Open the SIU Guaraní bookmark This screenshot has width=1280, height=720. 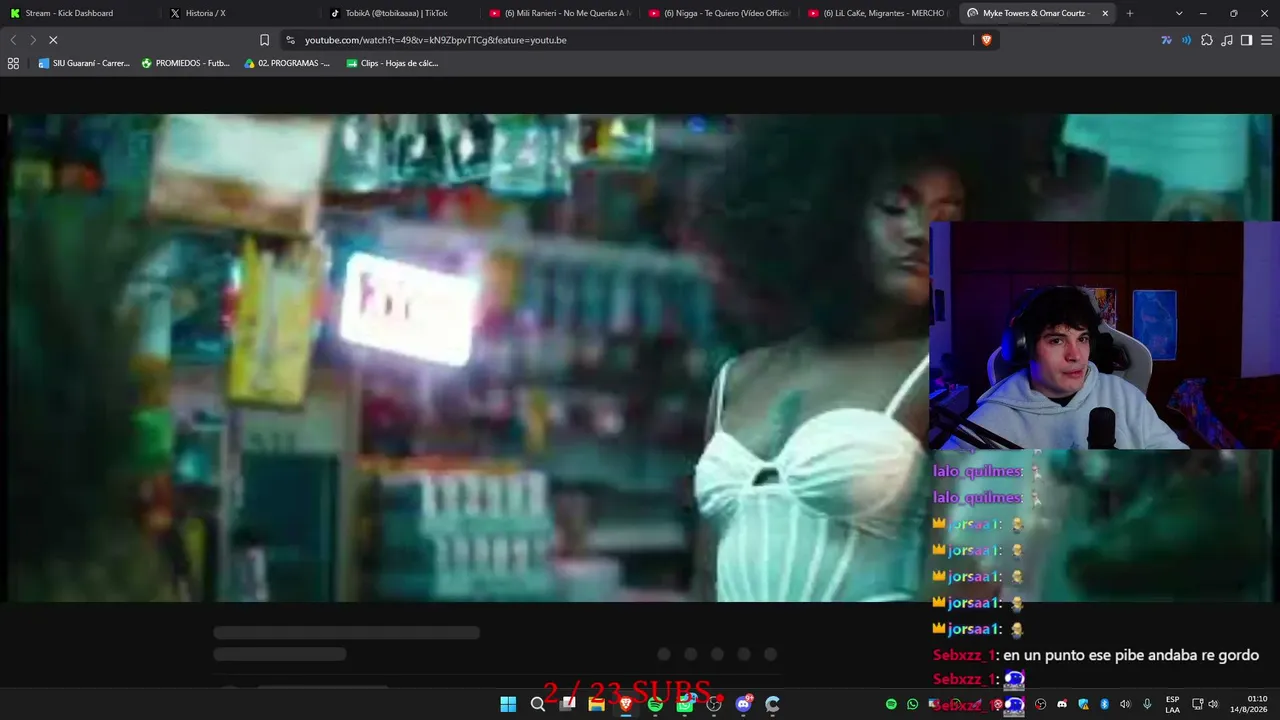pyautogui.click(x=84, y=63)
